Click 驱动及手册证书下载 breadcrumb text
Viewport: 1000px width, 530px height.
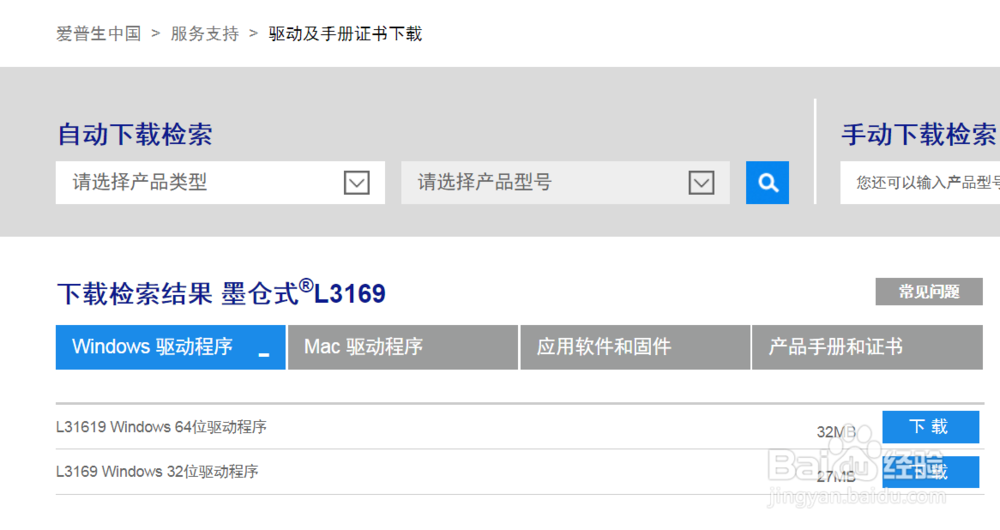point(346,34)
